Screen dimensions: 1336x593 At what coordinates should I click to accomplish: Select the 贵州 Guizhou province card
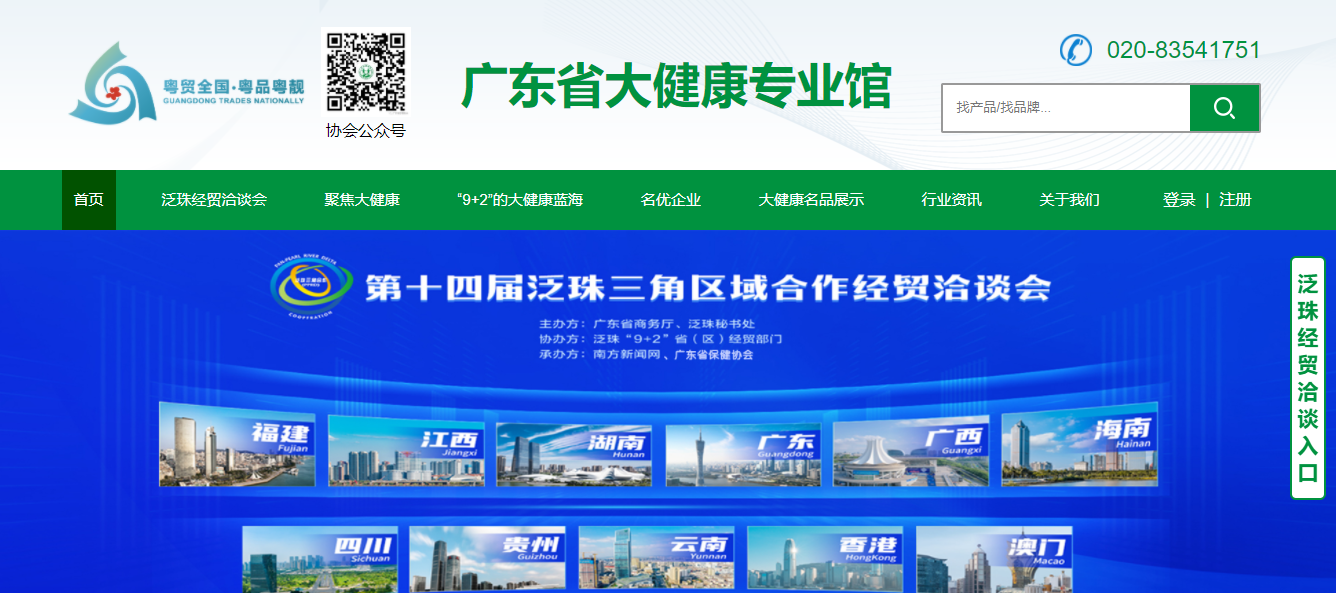click(x=487, y=559)
